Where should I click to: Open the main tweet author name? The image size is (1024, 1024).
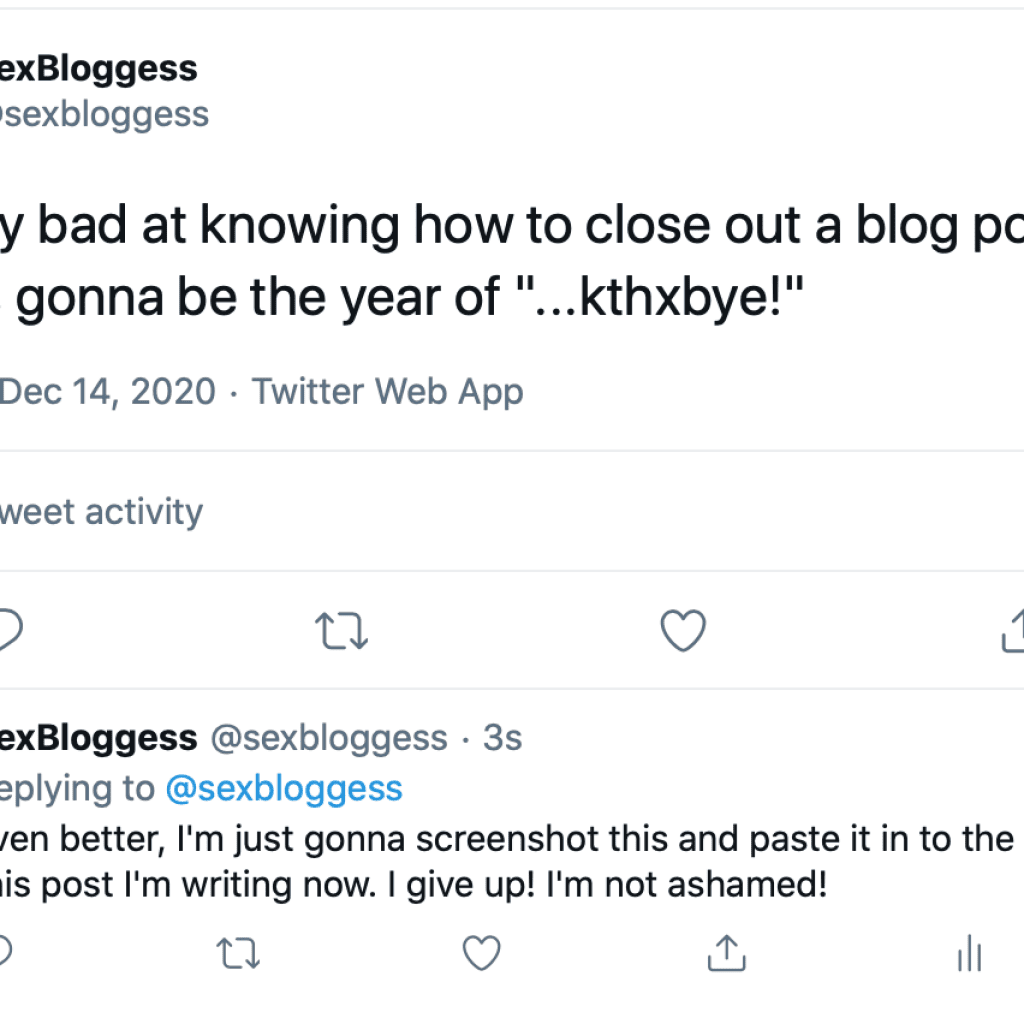coord(99,69)
